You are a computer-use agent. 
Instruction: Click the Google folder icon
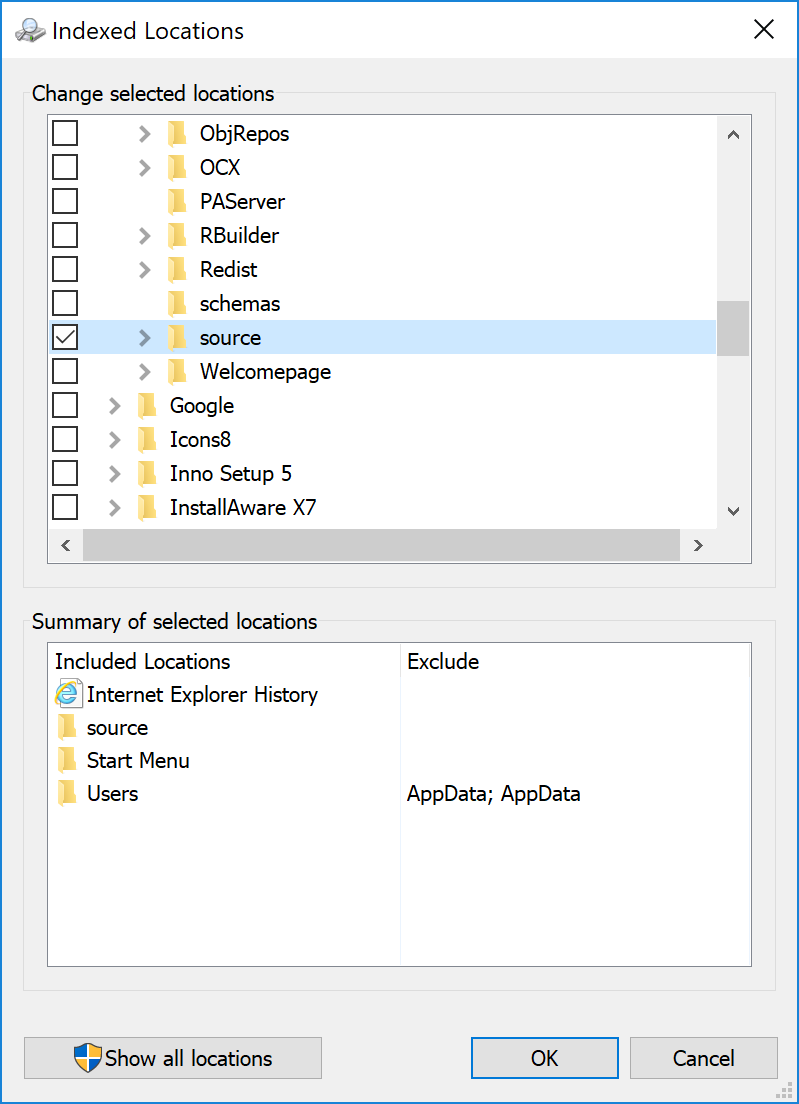pyautogui.click(x=147, y=405)
